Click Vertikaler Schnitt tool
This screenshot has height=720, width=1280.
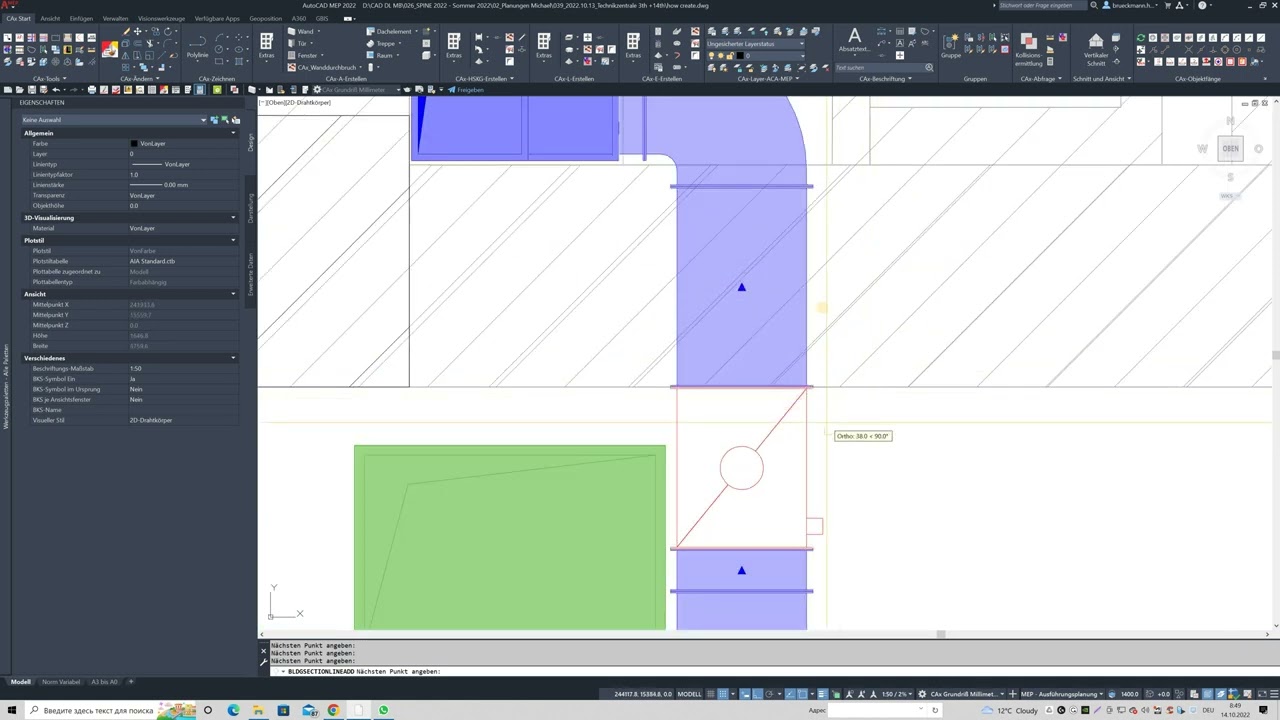click(x=1096, y=48)
